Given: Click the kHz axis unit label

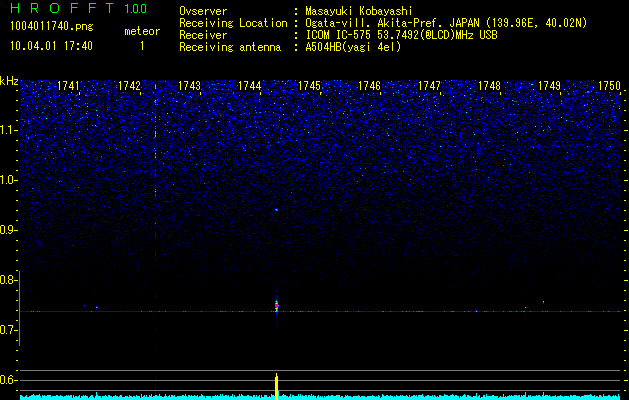Looking at the screenshot, I should tap(9, 81).
